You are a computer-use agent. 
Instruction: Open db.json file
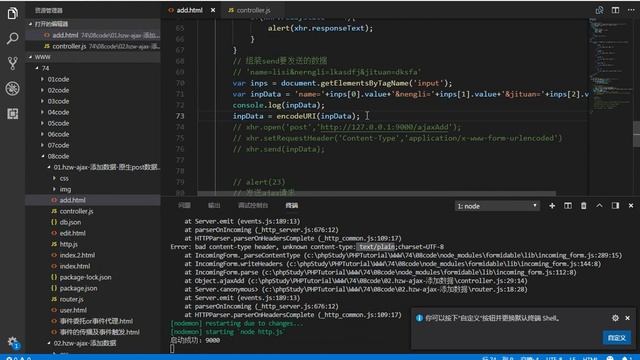[93, 222]
